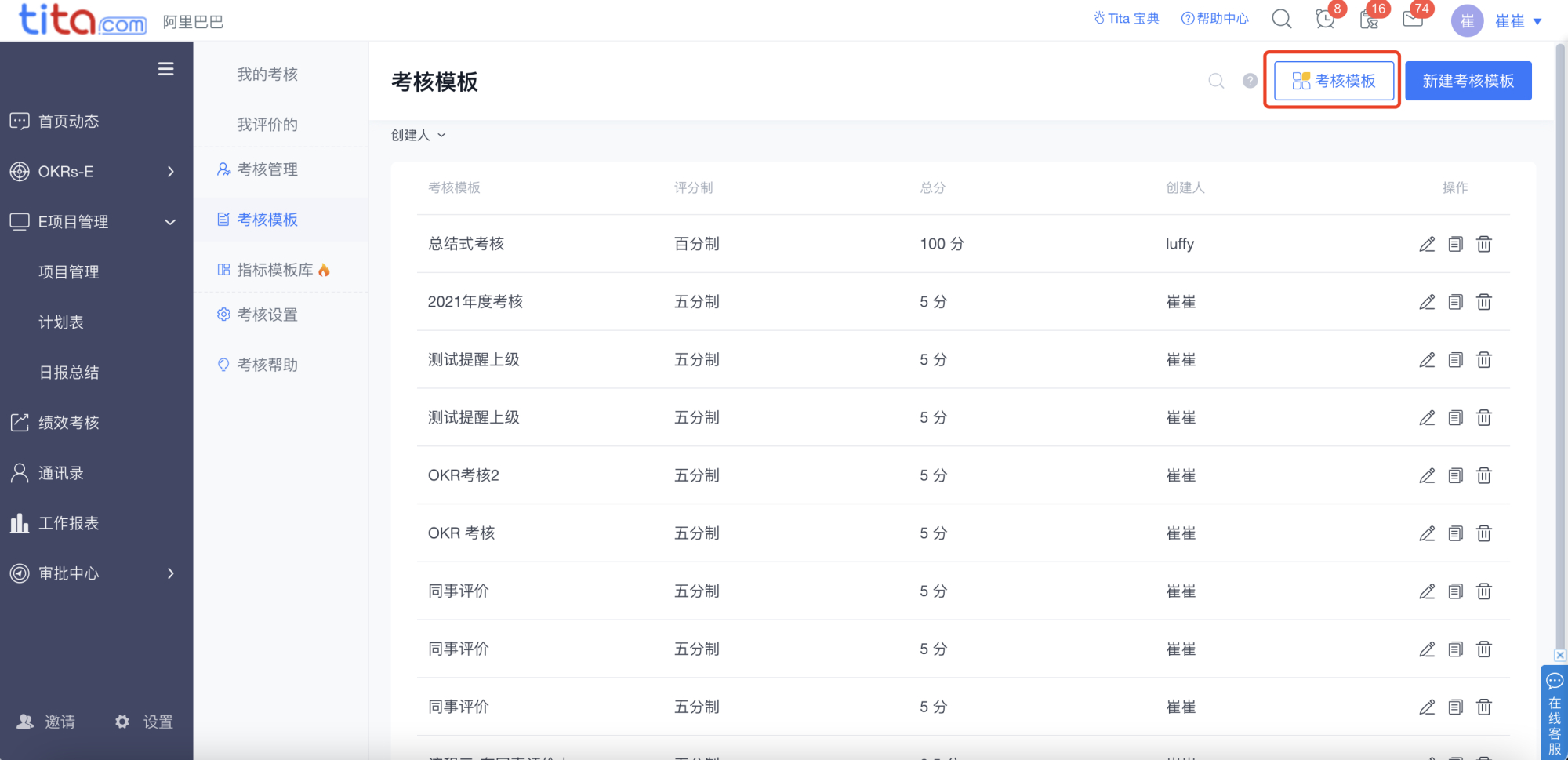1568x760 pixels.
Task: Click the luffy creator cell
Action: pyautogui.click(x=1179, y=244)
